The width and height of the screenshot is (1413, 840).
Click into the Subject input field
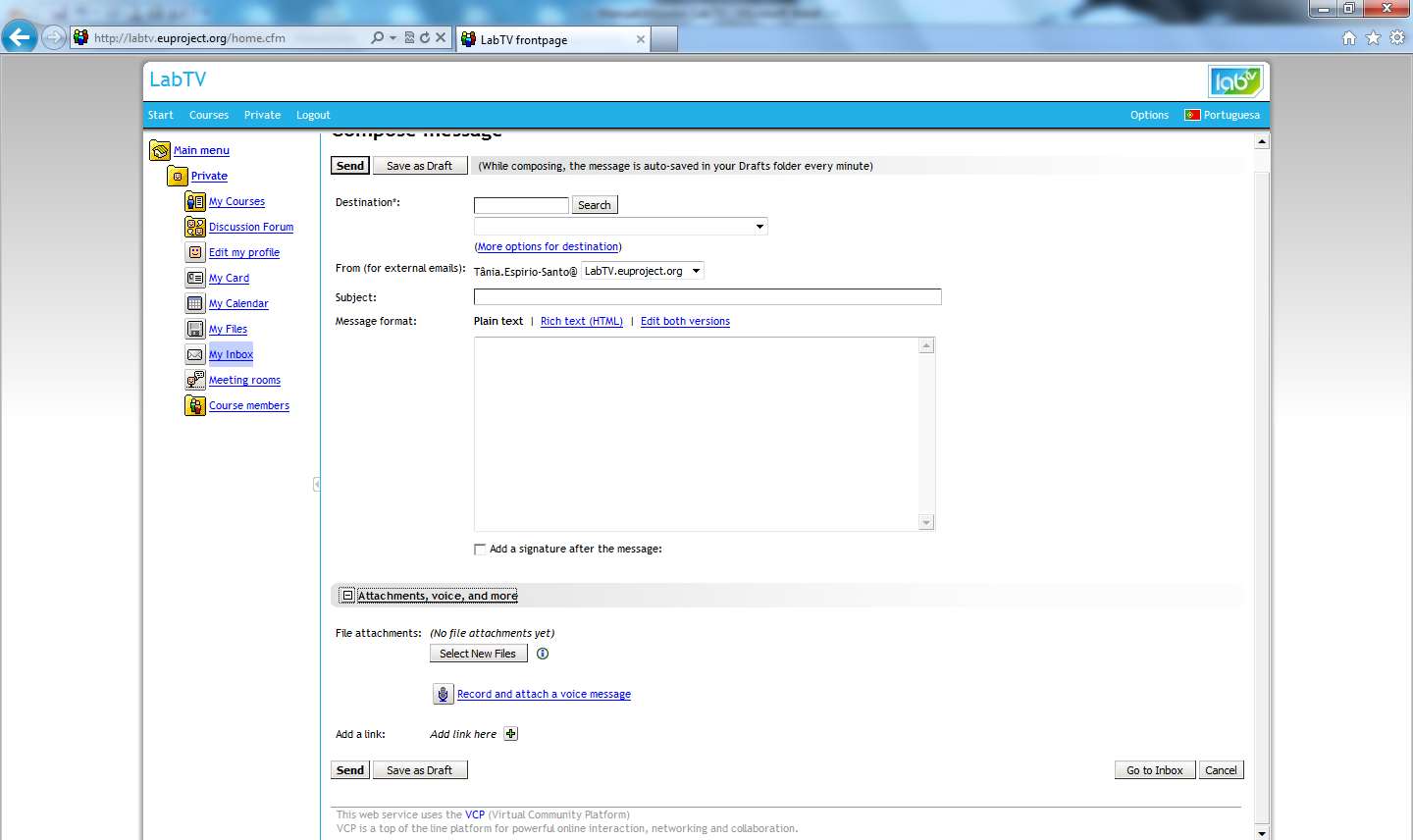(x=707, y=296)
